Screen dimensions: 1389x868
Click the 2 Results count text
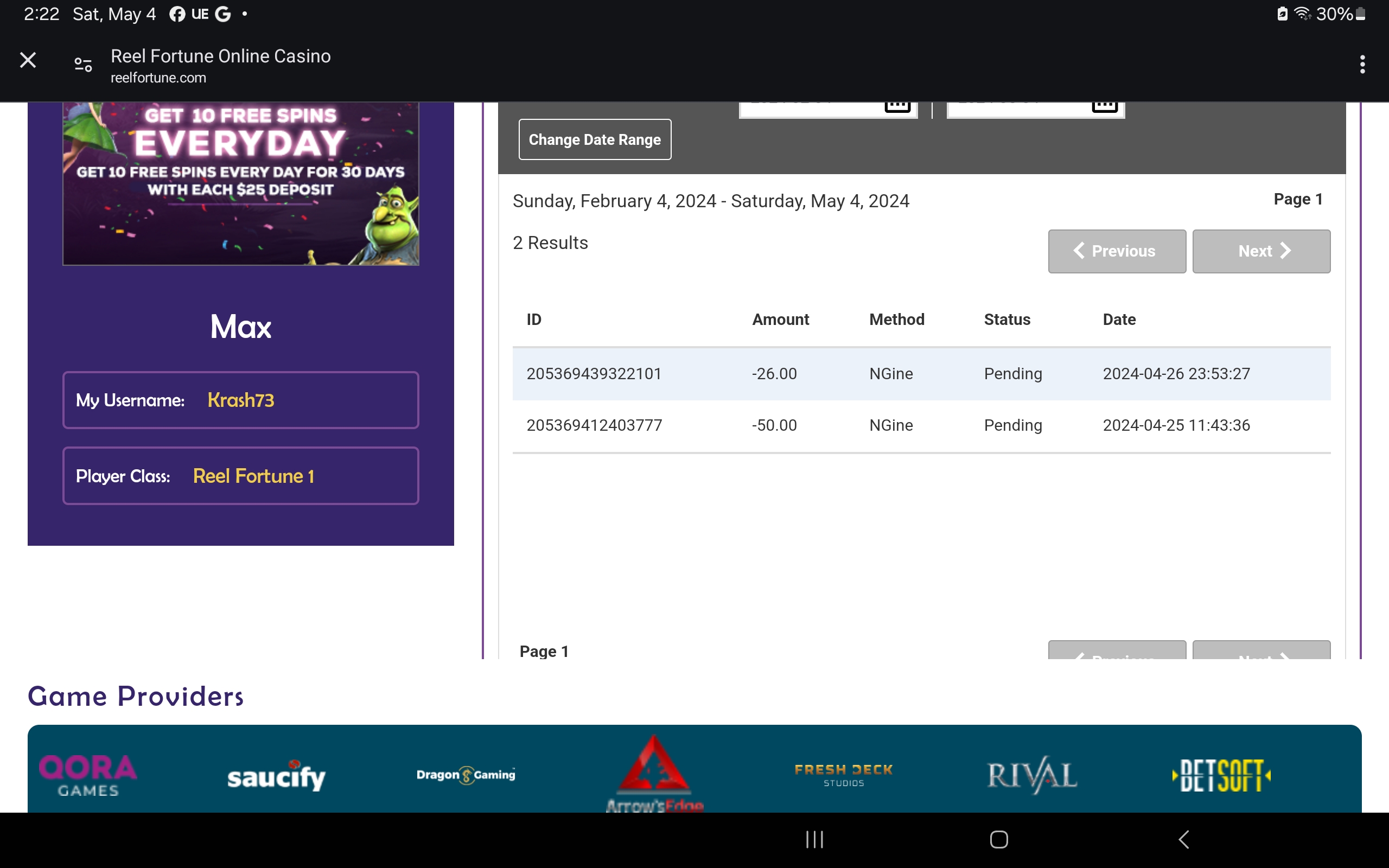pos(550,243)
